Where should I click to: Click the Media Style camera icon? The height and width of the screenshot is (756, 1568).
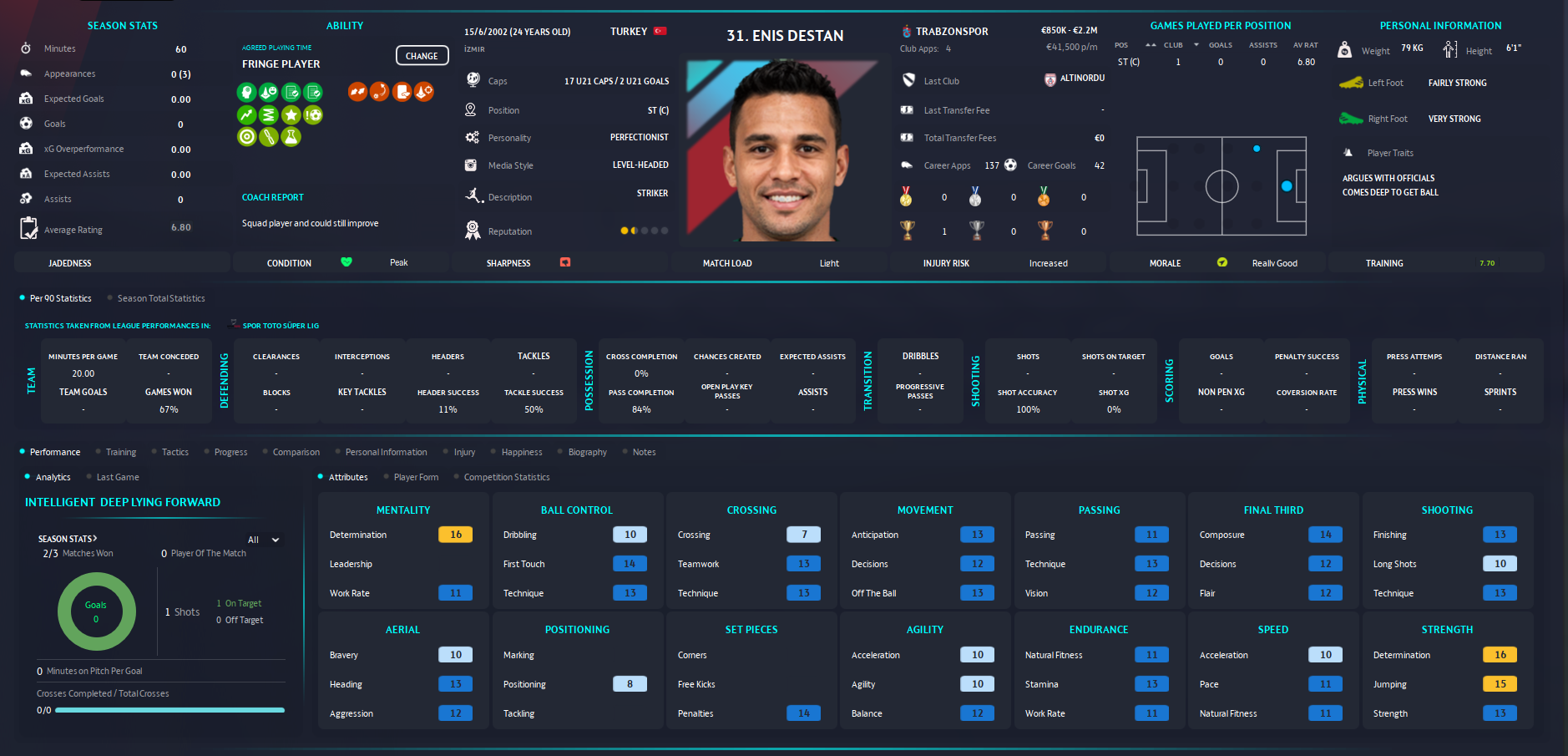471,165
